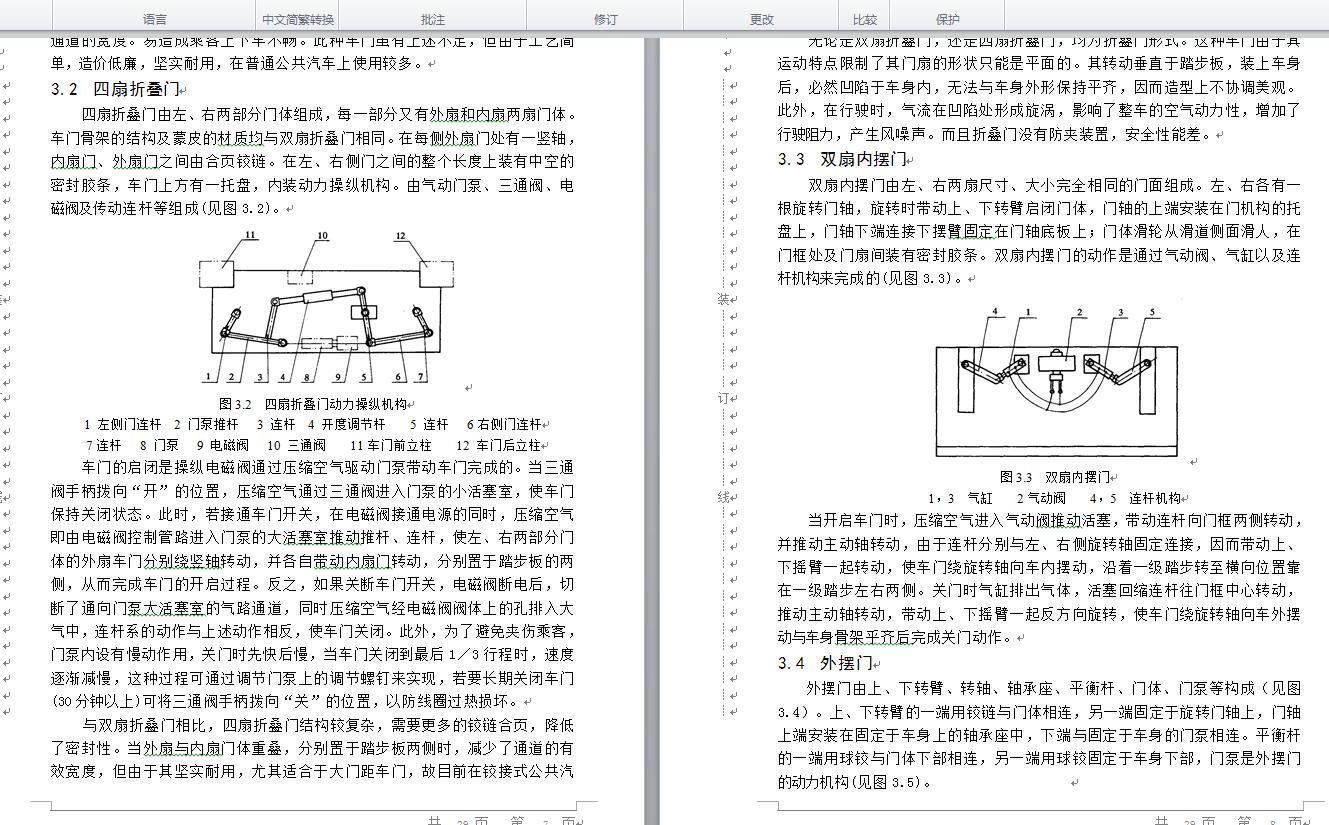
Task: Place the cursor in heading "3.4 外摆门"
Action: tap(826, 663)
